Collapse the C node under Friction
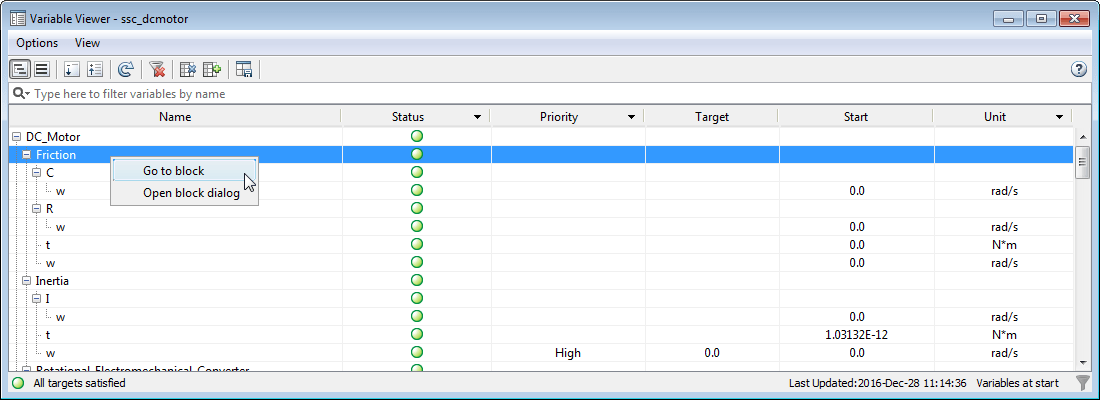 pos(36,173)
